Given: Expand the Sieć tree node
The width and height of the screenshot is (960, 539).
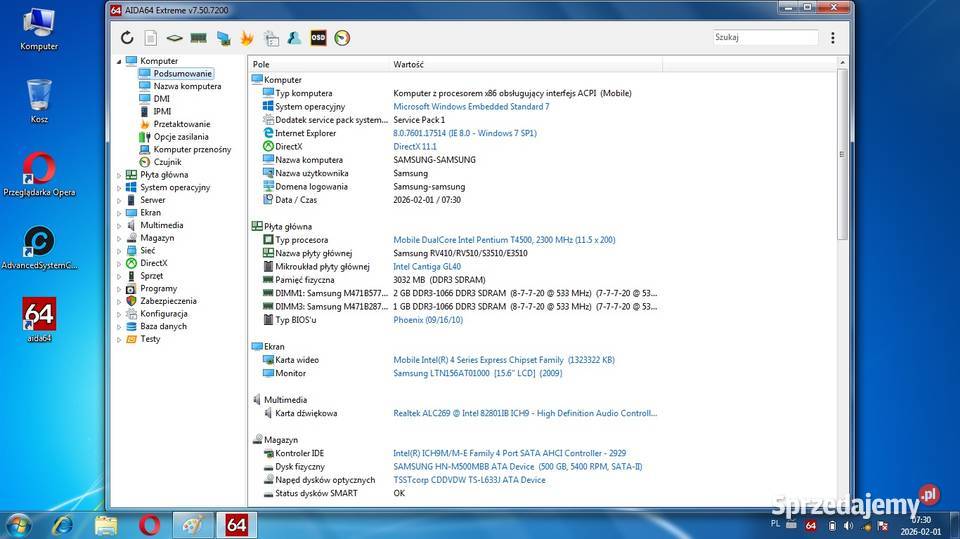Looking at the screenshot, I should 119,251.
